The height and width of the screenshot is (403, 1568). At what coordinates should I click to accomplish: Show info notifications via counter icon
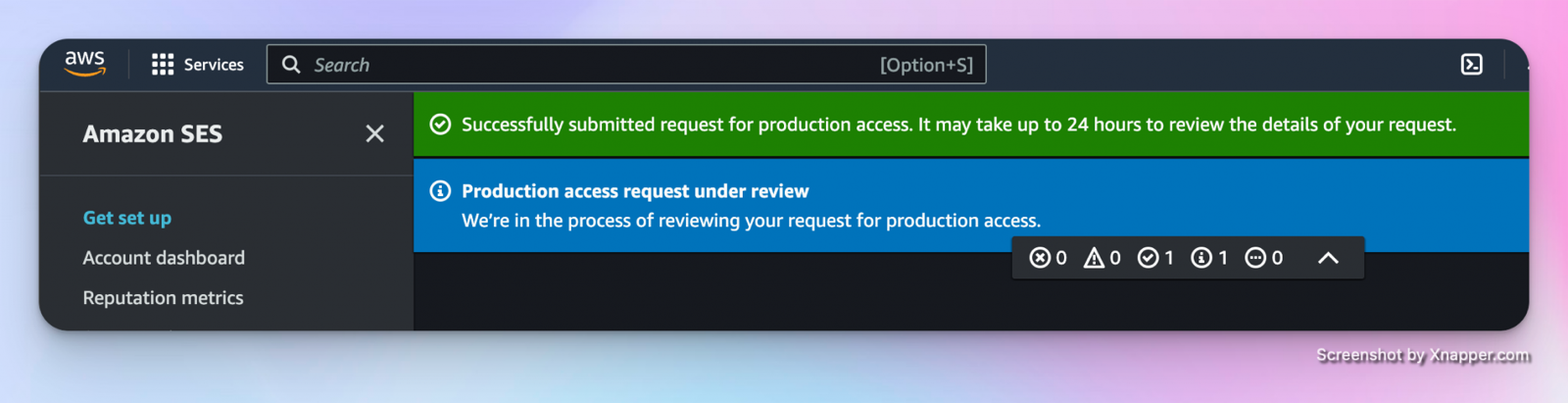point(1201,258)
